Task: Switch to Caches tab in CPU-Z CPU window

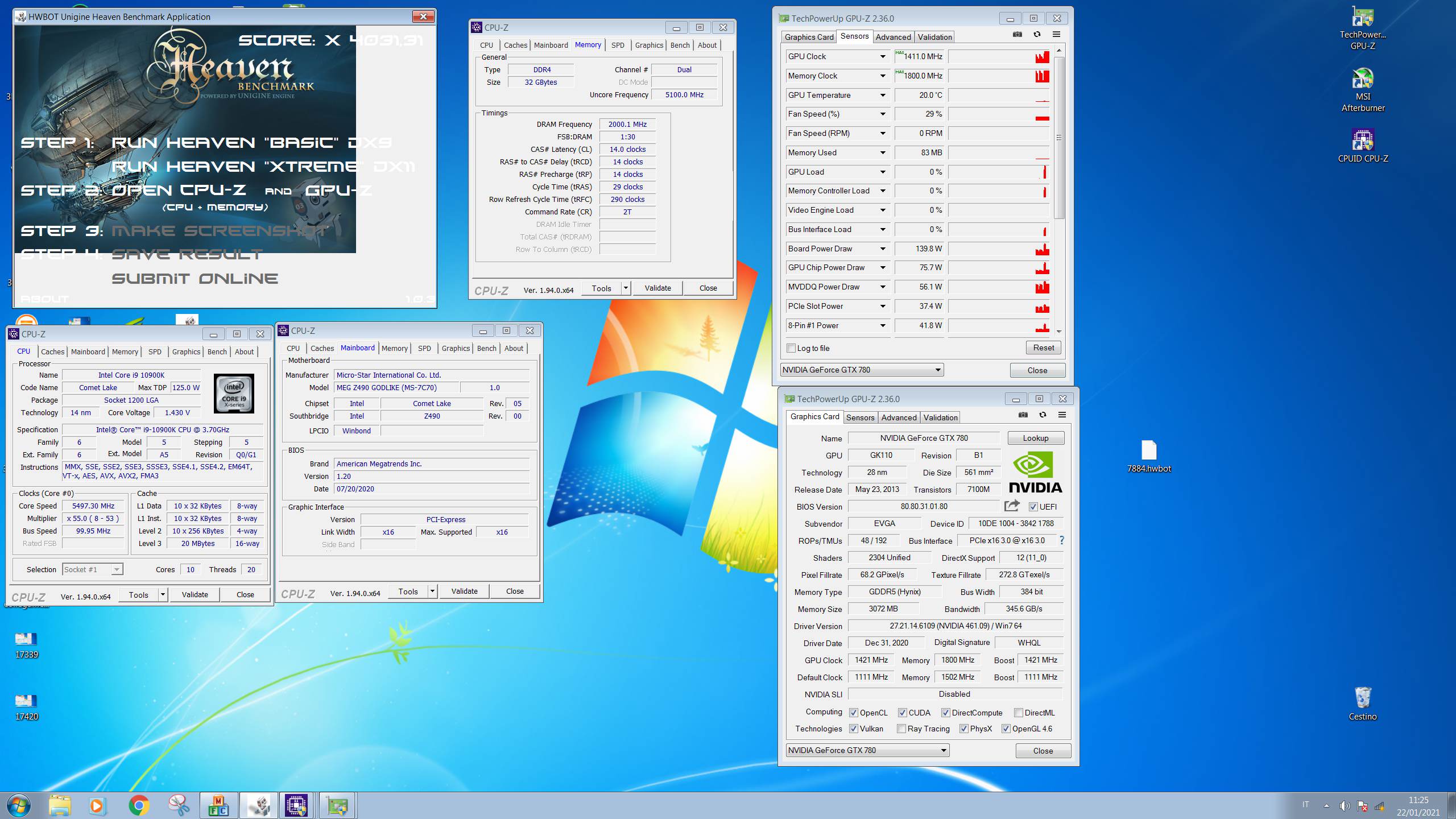Action: [x=52, y=351]
